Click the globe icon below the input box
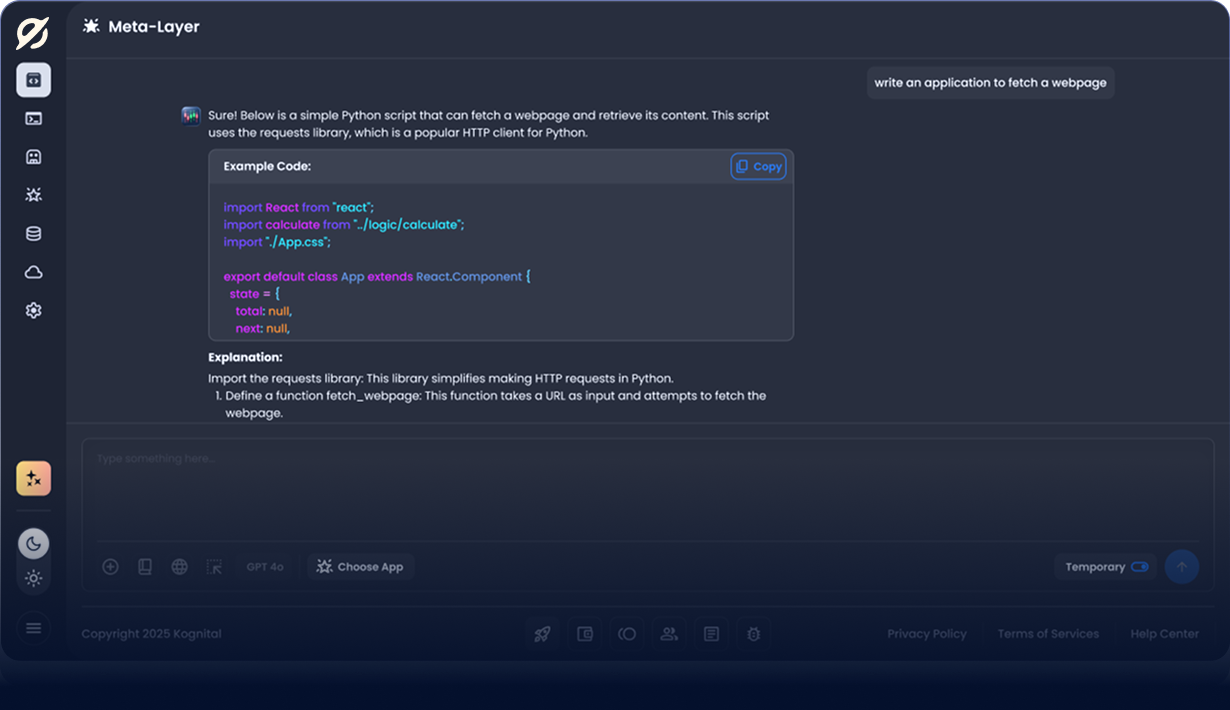1230x710 pixels. [x=179, y=567]
